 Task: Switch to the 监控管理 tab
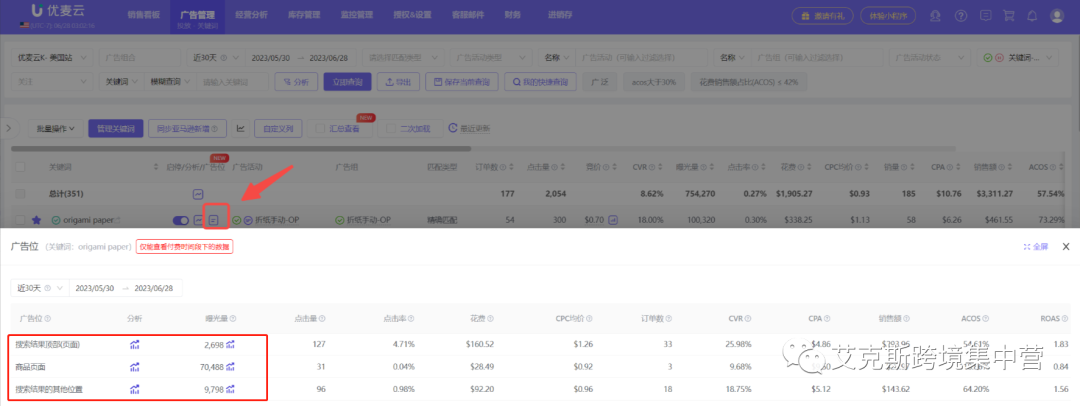pos(357,14)
